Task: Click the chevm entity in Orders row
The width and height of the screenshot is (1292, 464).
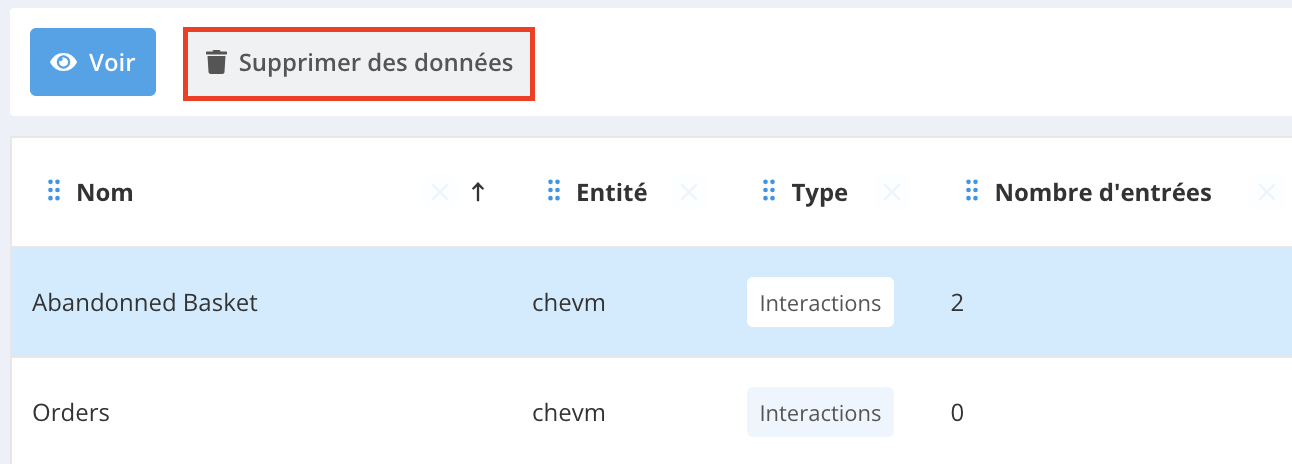Action: point(569,412)
